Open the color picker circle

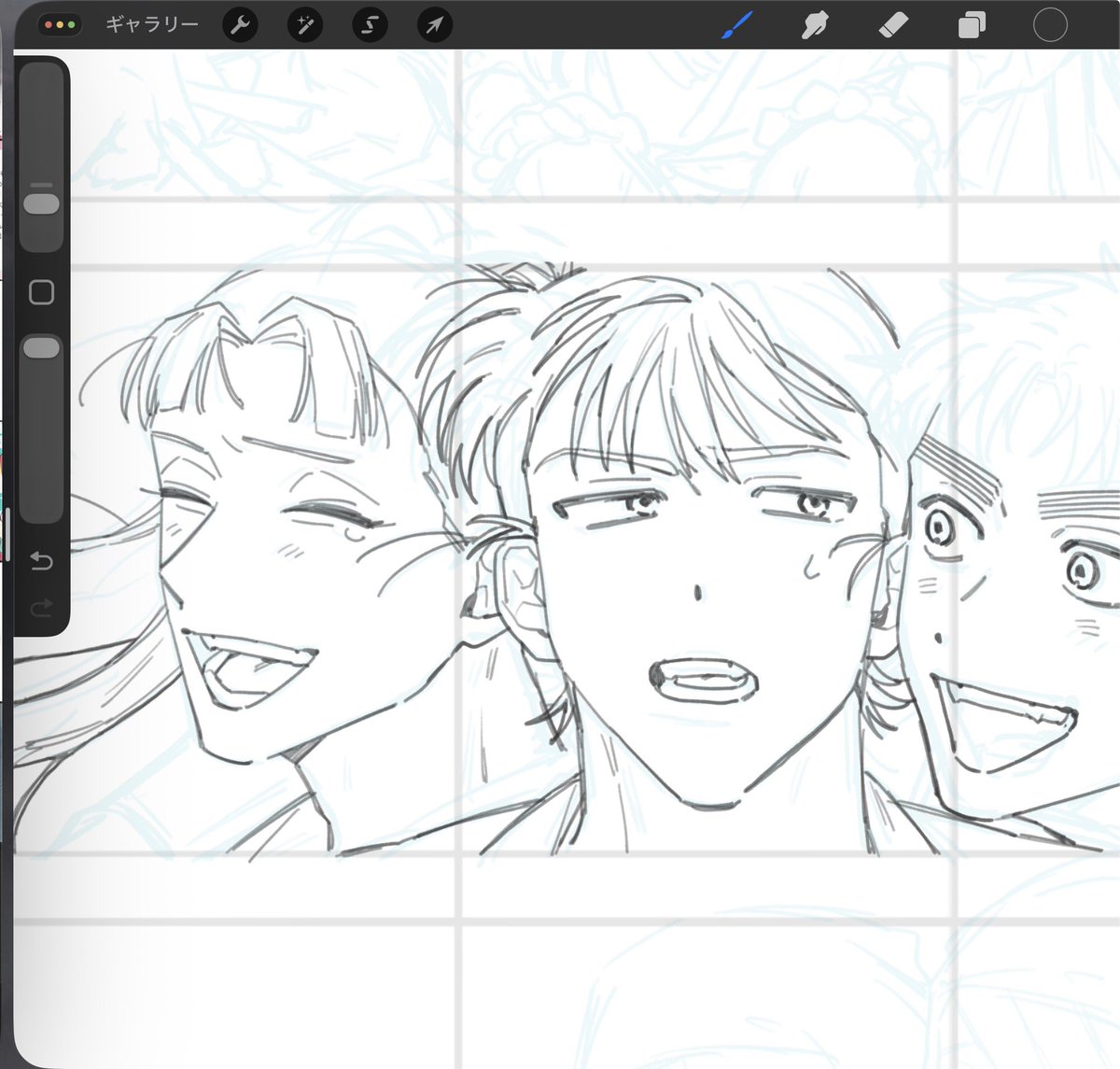click(x=1050, y=25)
